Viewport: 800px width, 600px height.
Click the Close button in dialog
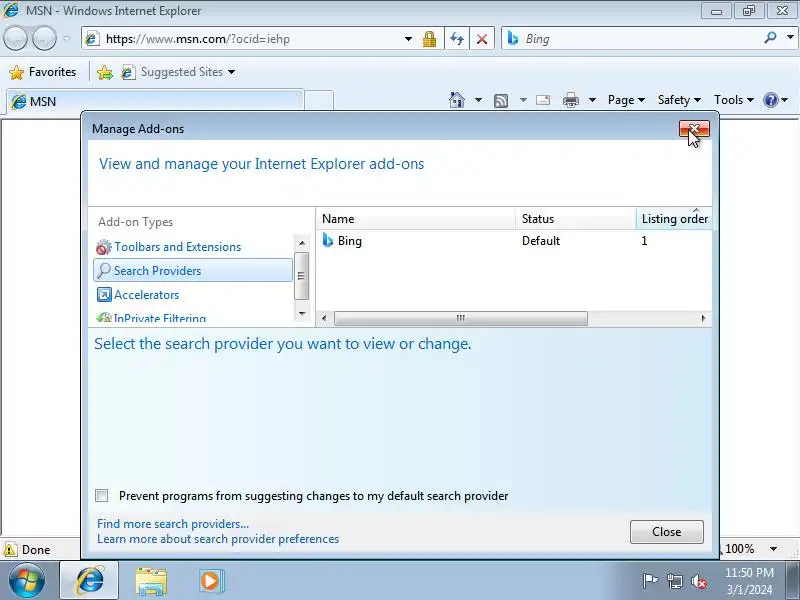pyautogui.click(x=666, y=532)
